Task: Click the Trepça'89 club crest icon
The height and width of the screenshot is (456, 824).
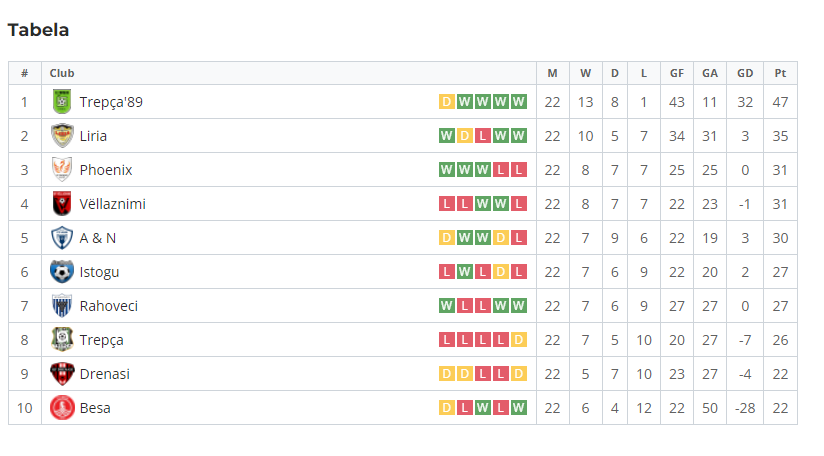Action: click(x=62, y=102)
